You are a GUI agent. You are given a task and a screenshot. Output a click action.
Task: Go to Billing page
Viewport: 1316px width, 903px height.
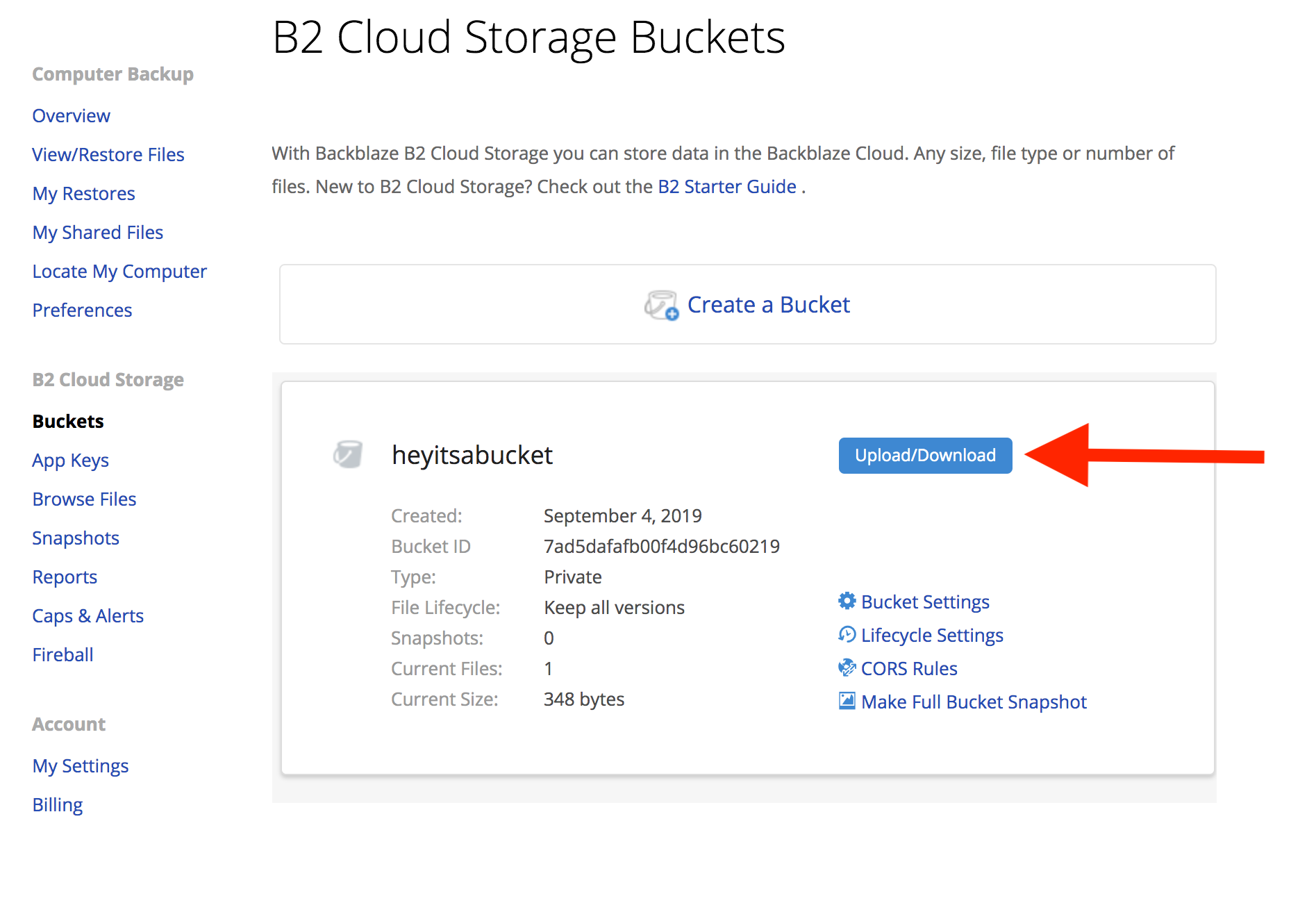(58, 805)
